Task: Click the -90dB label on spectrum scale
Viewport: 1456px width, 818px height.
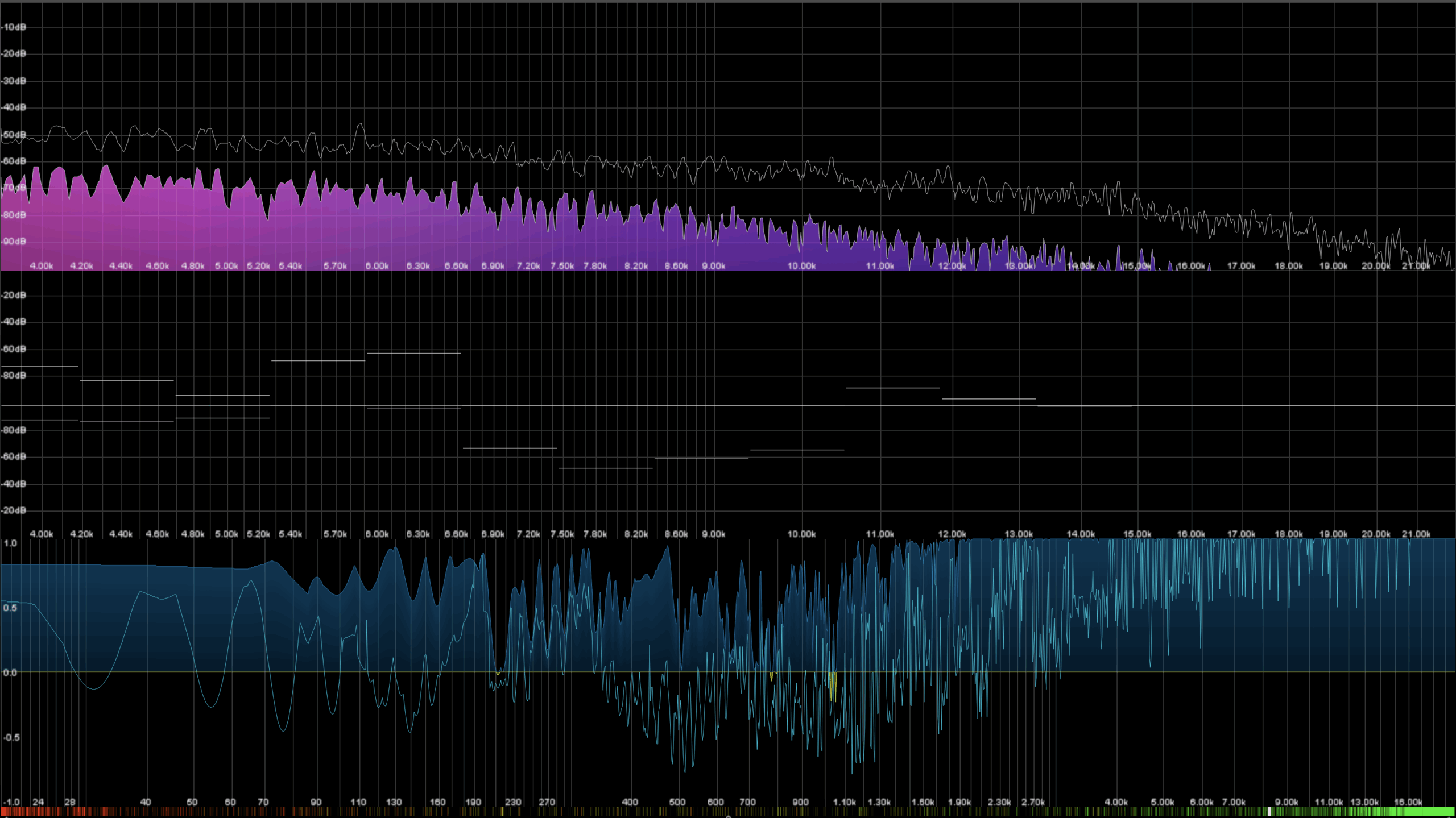Action: tap(14, 242)
